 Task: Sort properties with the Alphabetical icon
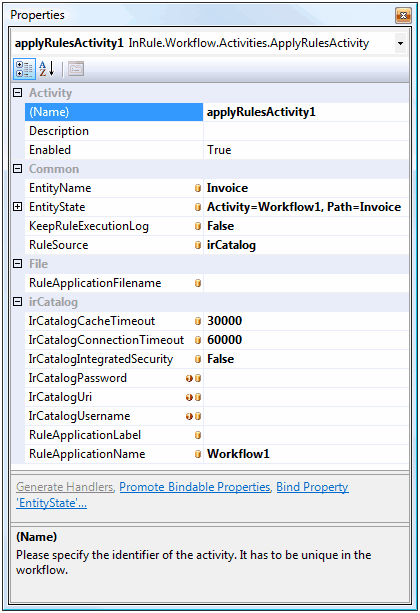[47, 69]
